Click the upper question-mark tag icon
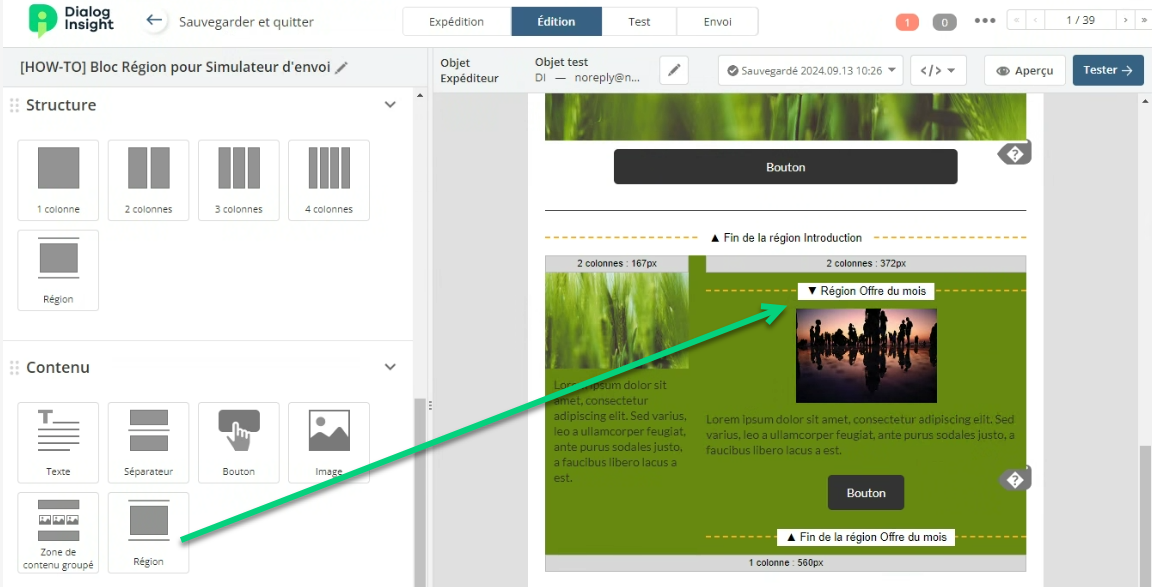 (1015, 154)
